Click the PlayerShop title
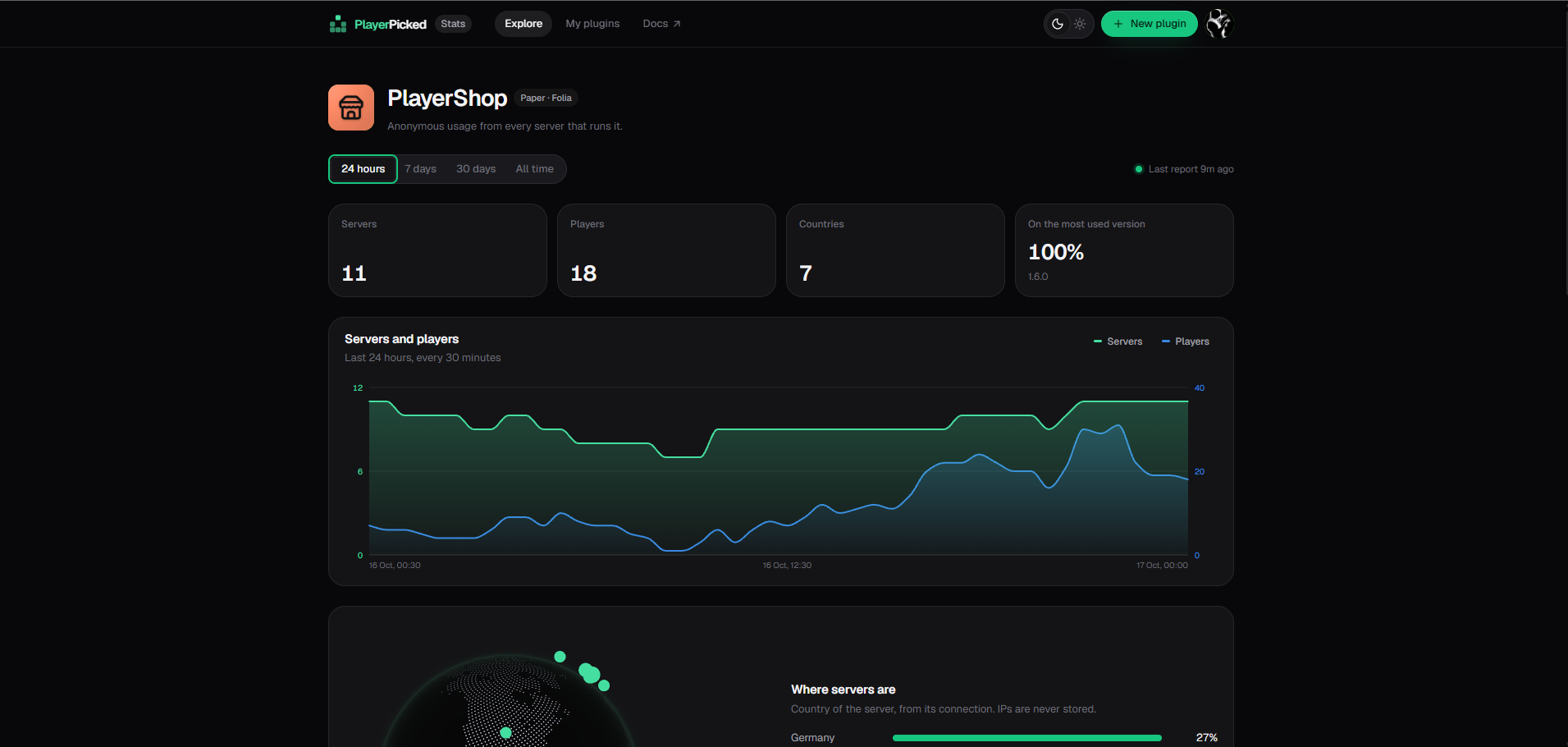The image size is (1568, 747). pos(447,98)
